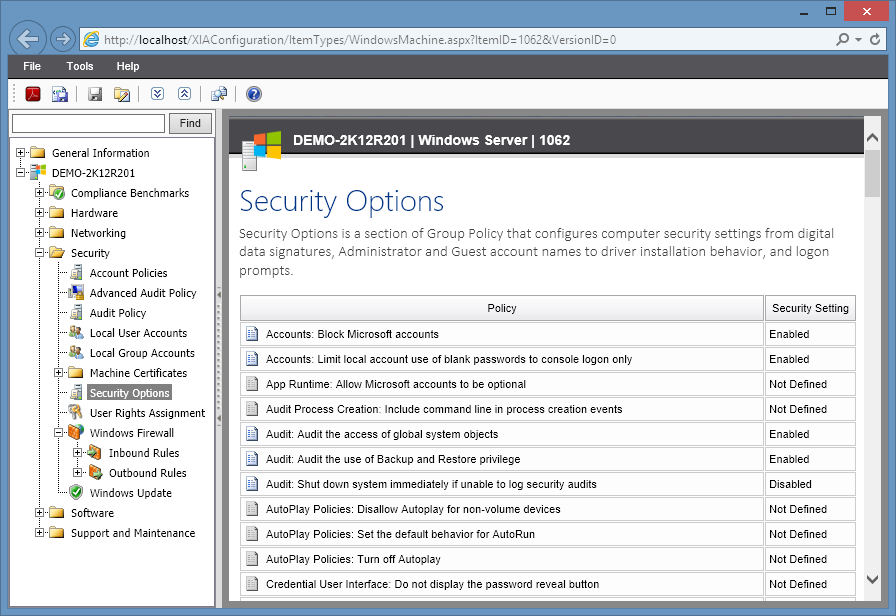Click the Outbound Rules icon in tree
Screen dimensions: 896x616
95,473
